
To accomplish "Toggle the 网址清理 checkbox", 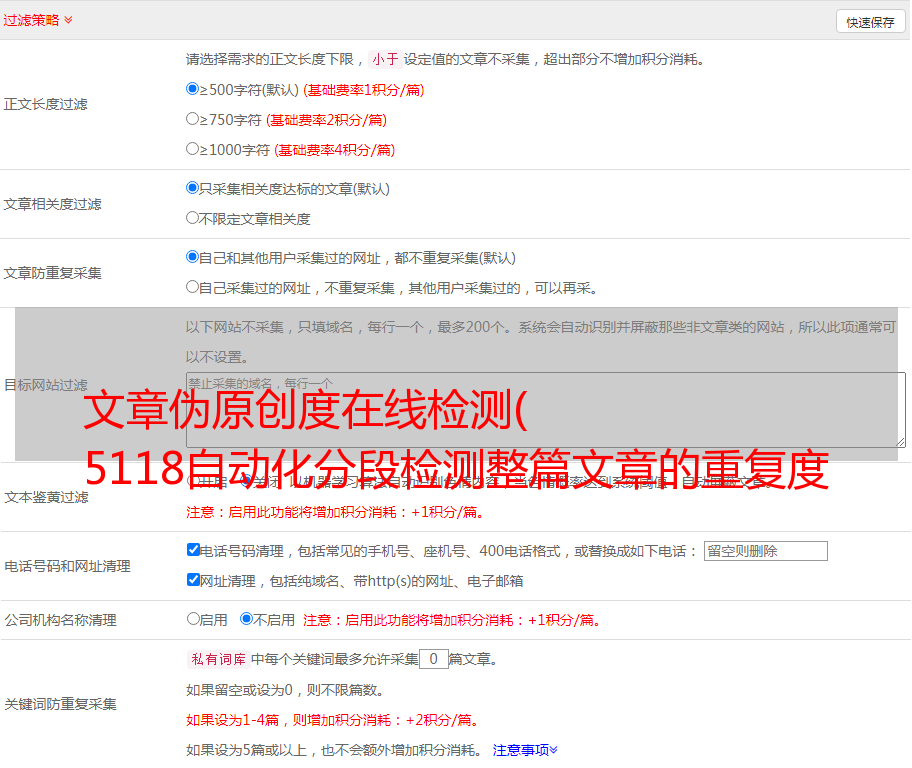I will point(193,579).
